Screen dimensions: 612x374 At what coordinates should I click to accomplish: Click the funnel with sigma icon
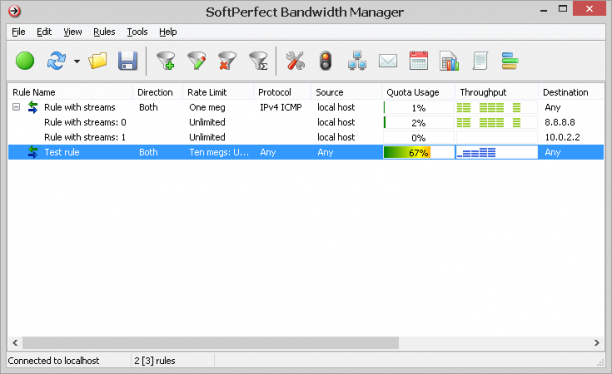tap(258, 61)
